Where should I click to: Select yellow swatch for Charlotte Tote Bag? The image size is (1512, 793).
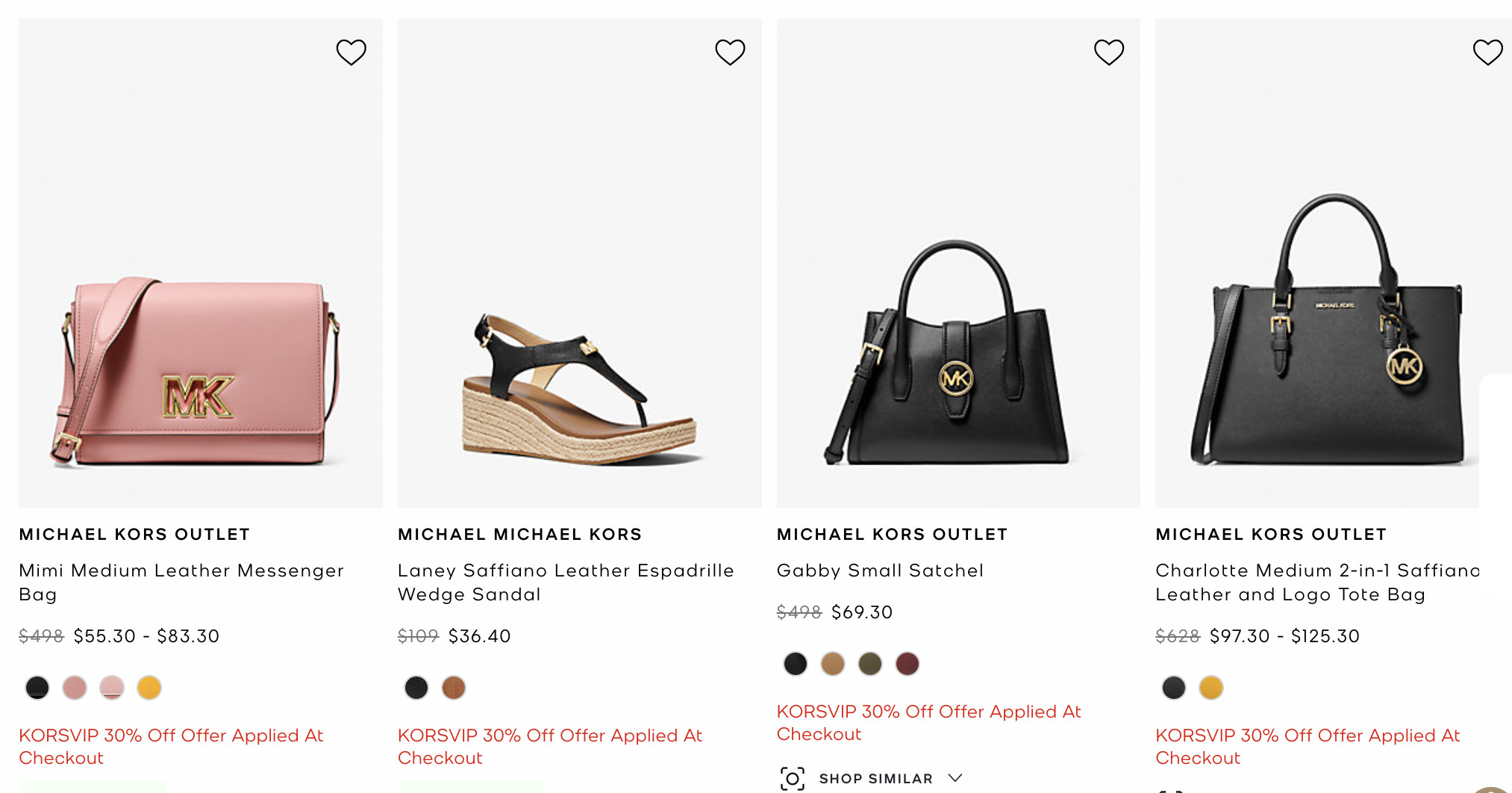1211,687
